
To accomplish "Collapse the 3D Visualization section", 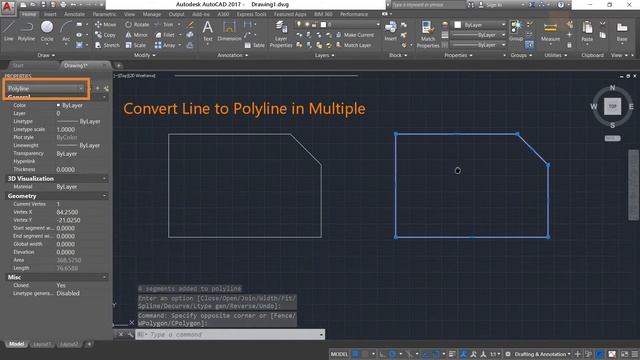I will 104,178.
